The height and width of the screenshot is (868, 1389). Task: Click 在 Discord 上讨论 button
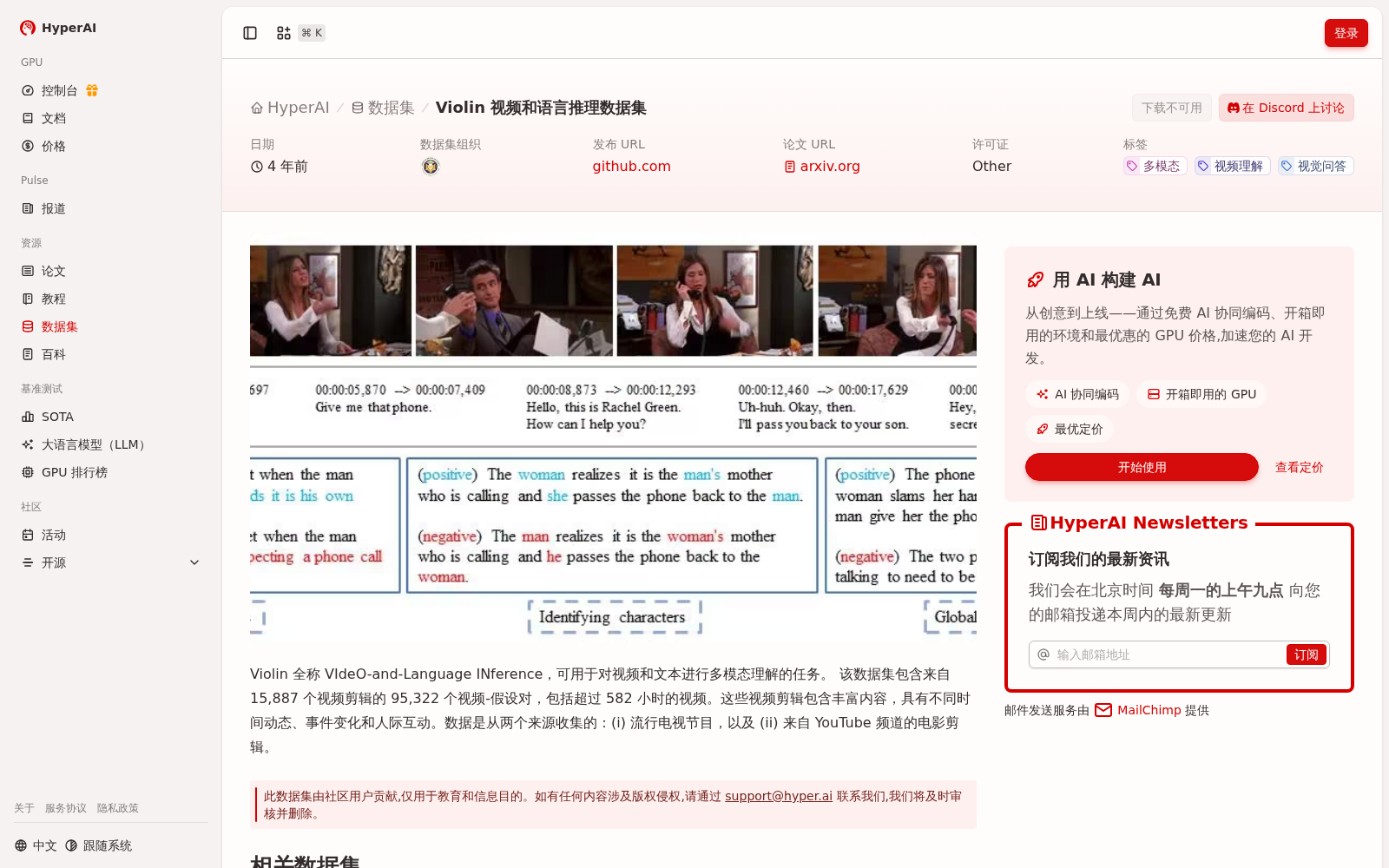(1286, 108)
